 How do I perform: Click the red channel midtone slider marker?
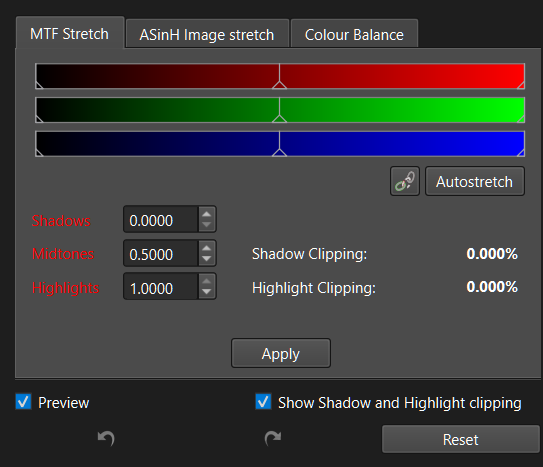point(279,85)
